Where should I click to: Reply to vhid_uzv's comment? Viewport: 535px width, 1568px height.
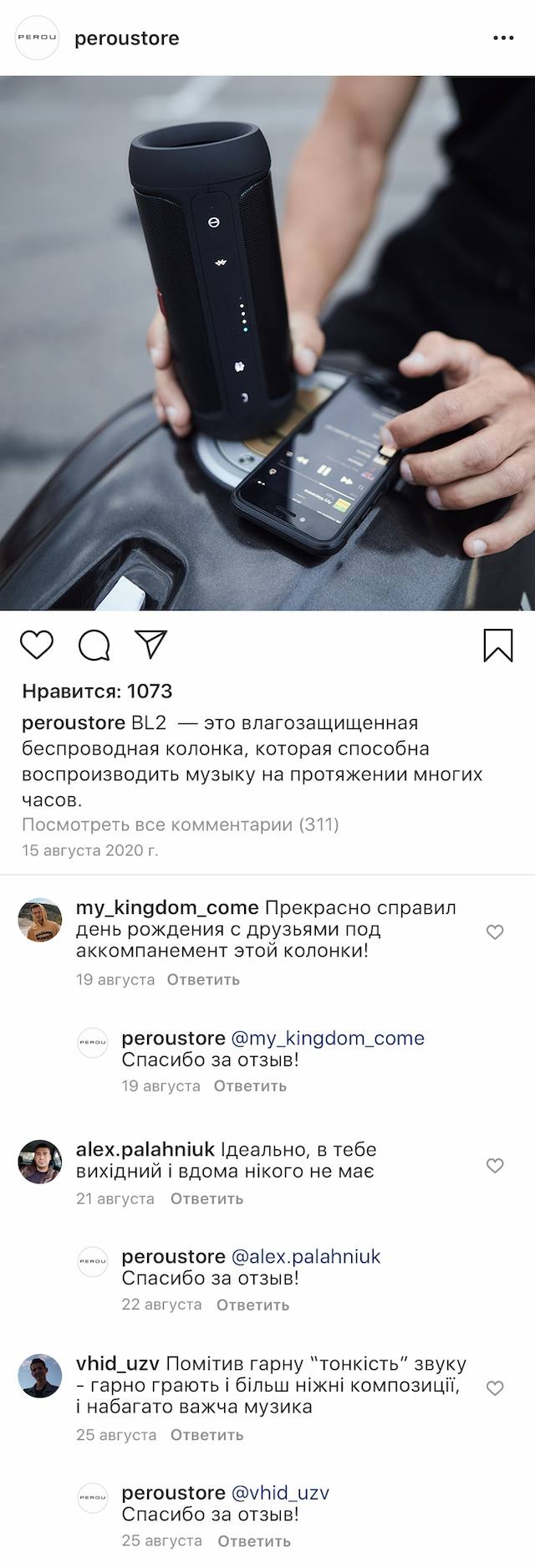pos(206,1435)
